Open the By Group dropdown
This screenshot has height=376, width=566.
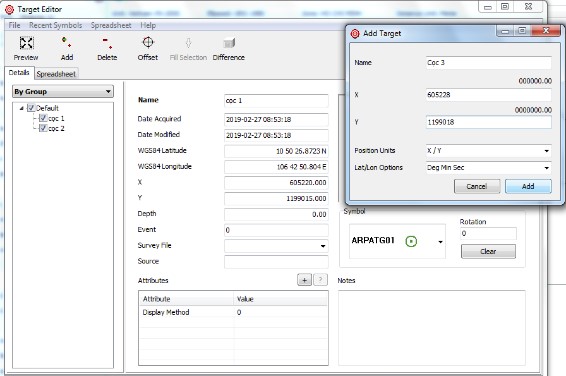pyautogui.click(x=63, y=92)
